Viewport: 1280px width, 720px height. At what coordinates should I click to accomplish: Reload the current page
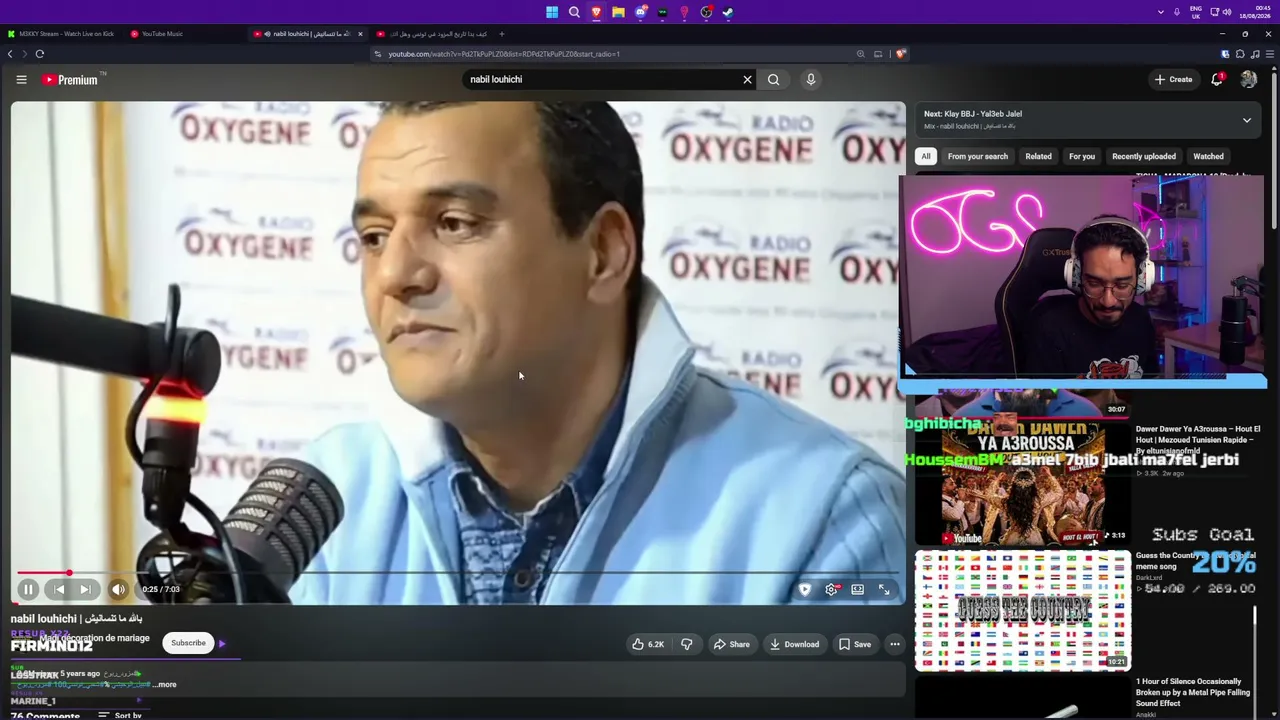pos(40,54)
